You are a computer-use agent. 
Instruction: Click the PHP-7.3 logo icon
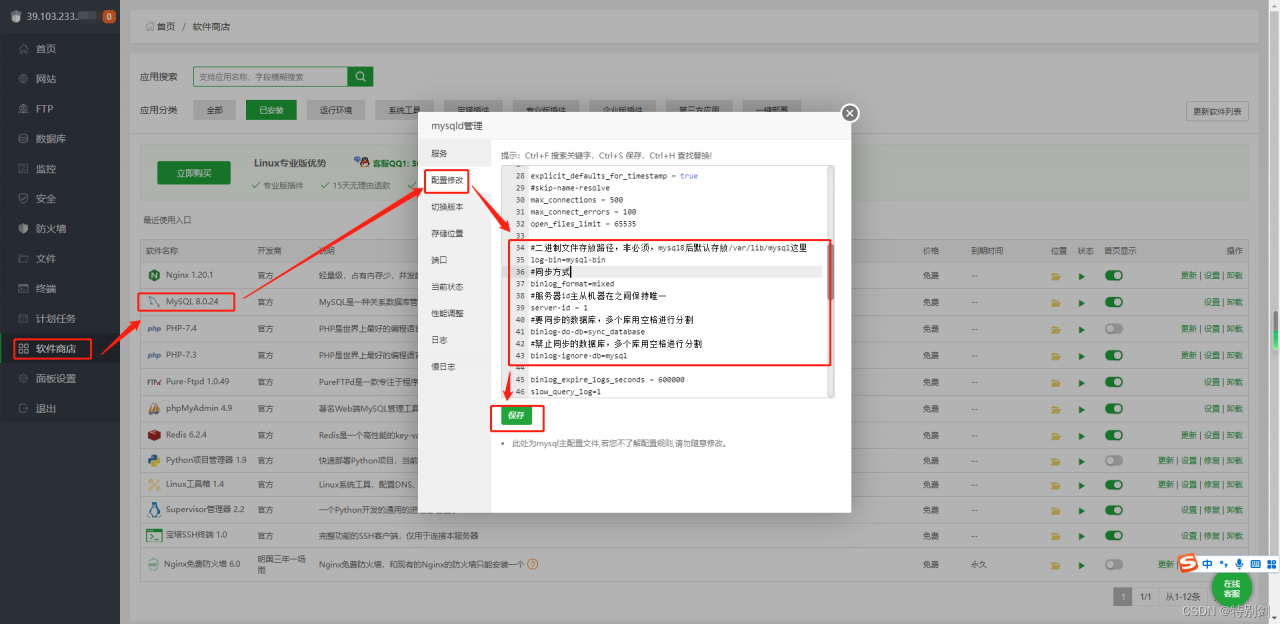pyautogui.click(x=154, y=355)
